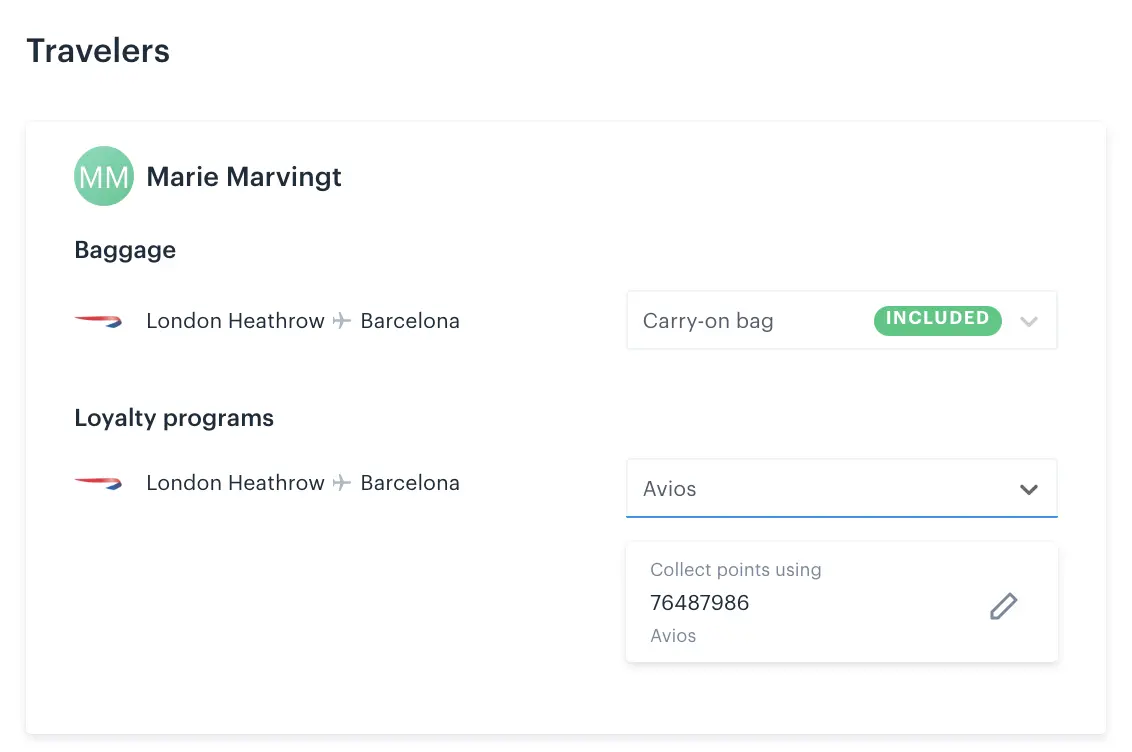
Task: Open the Avios loyalty program dropdown
Action: coord(842,489)
